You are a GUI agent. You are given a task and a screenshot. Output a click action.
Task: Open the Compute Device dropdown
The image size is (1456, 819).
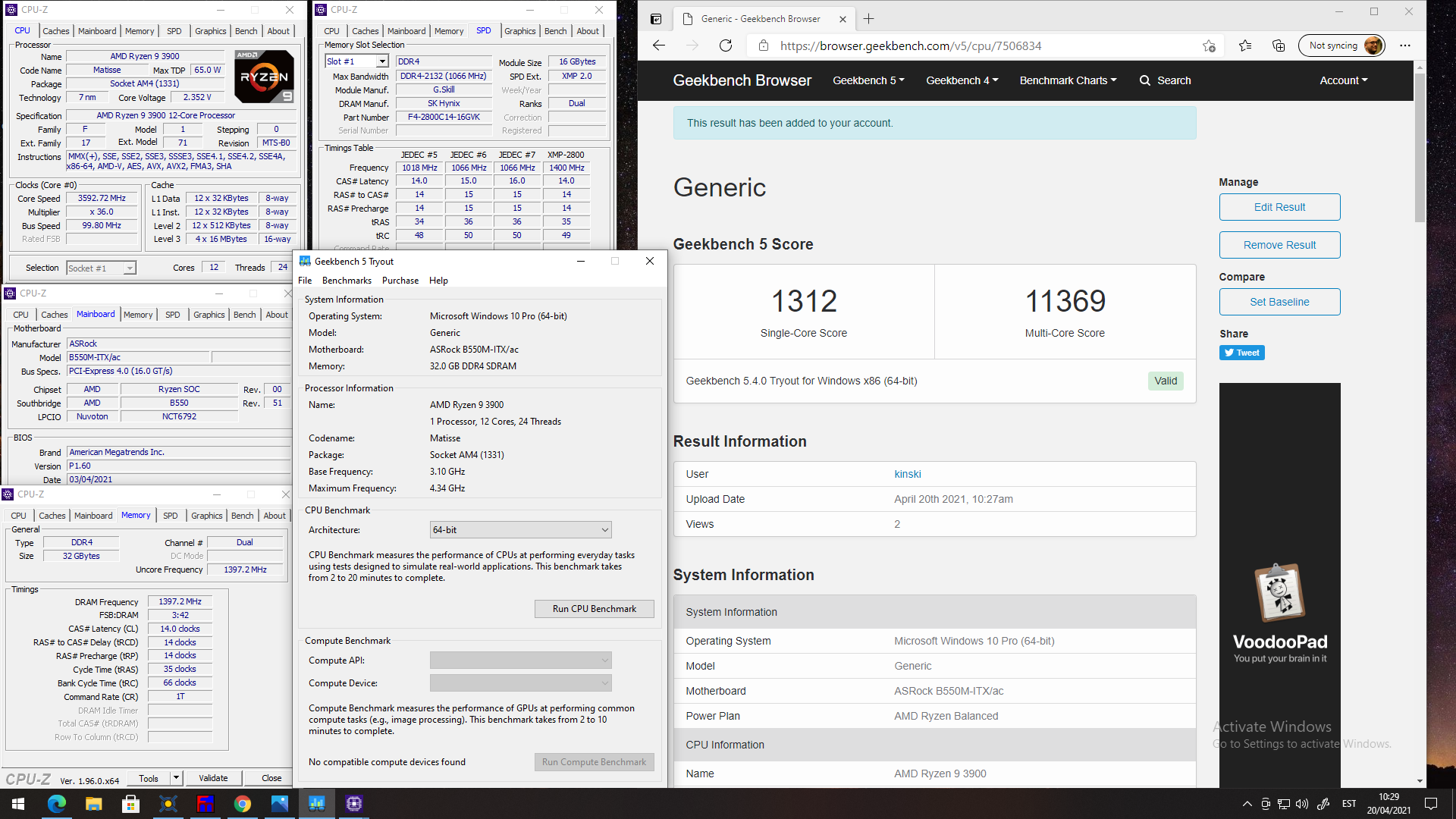(x=520, y=683)
